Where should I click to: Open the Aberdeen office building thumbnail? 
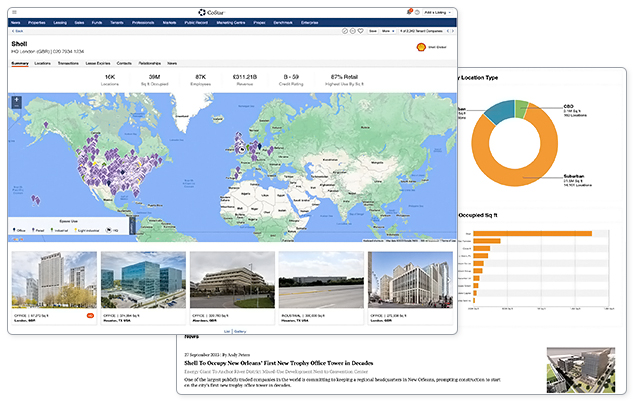click(232, 280)
